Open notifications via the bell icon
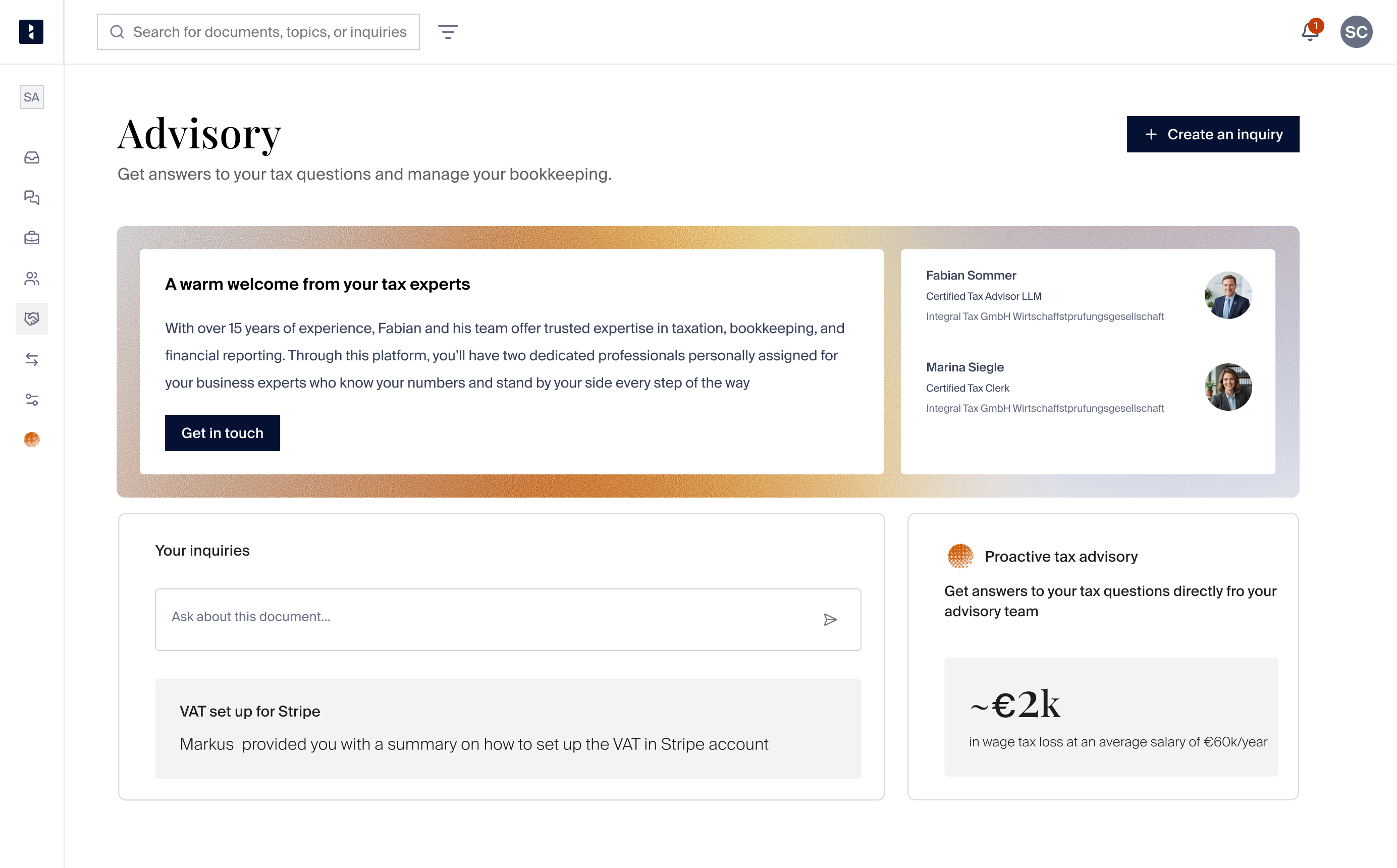The width and height of the screenshot is (1397, 868). [1309, 32]
